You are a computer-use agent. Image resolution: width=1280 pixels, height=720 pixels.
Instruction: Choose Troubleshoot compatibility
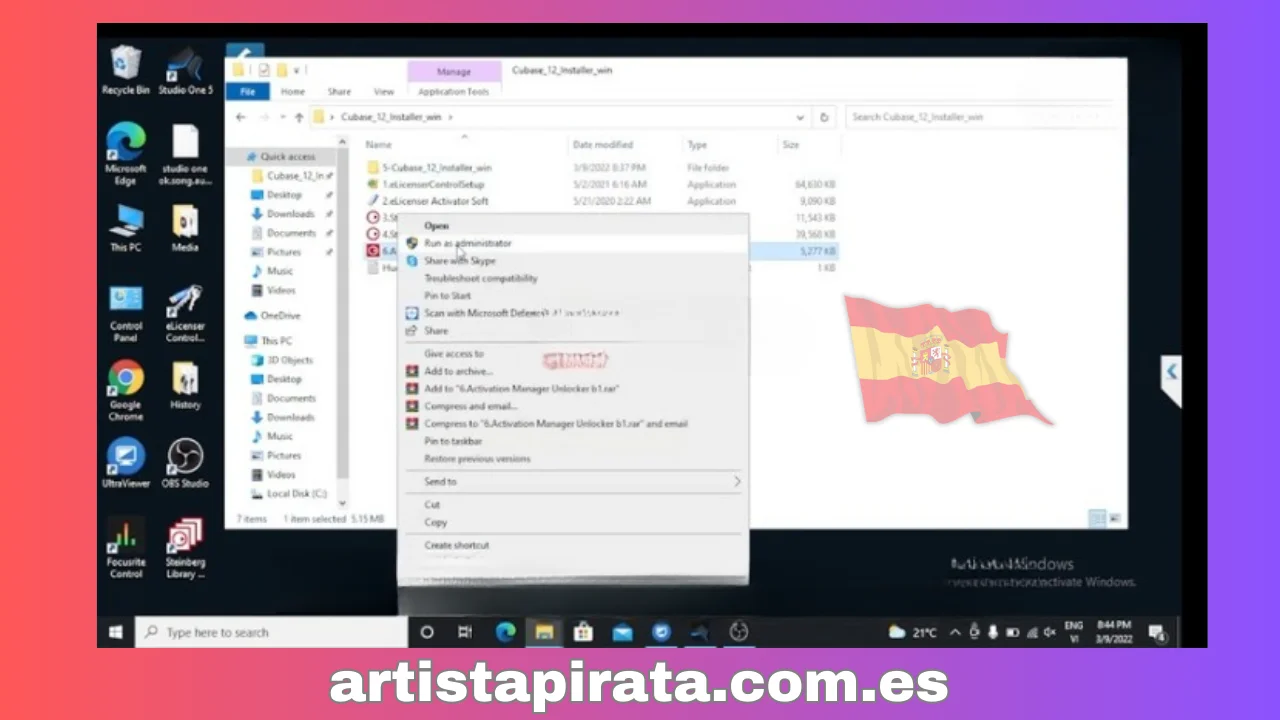[x=572, y=278]
